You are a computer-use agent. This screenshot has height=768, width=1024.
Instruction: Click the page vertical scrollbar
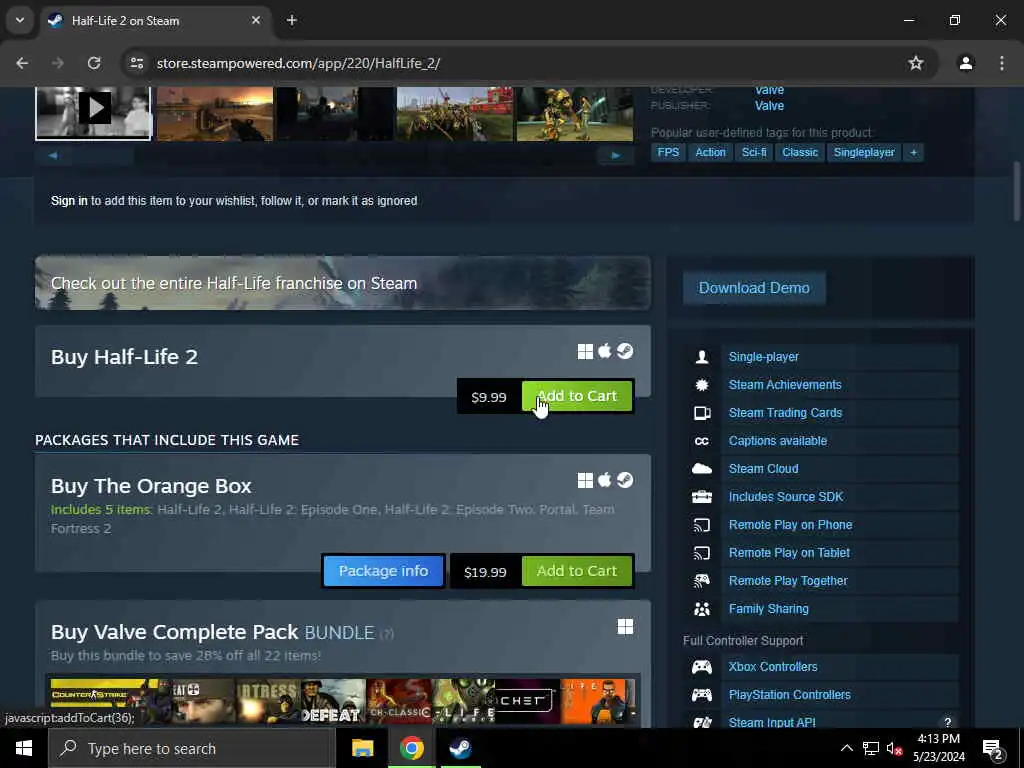(1016, 192)
